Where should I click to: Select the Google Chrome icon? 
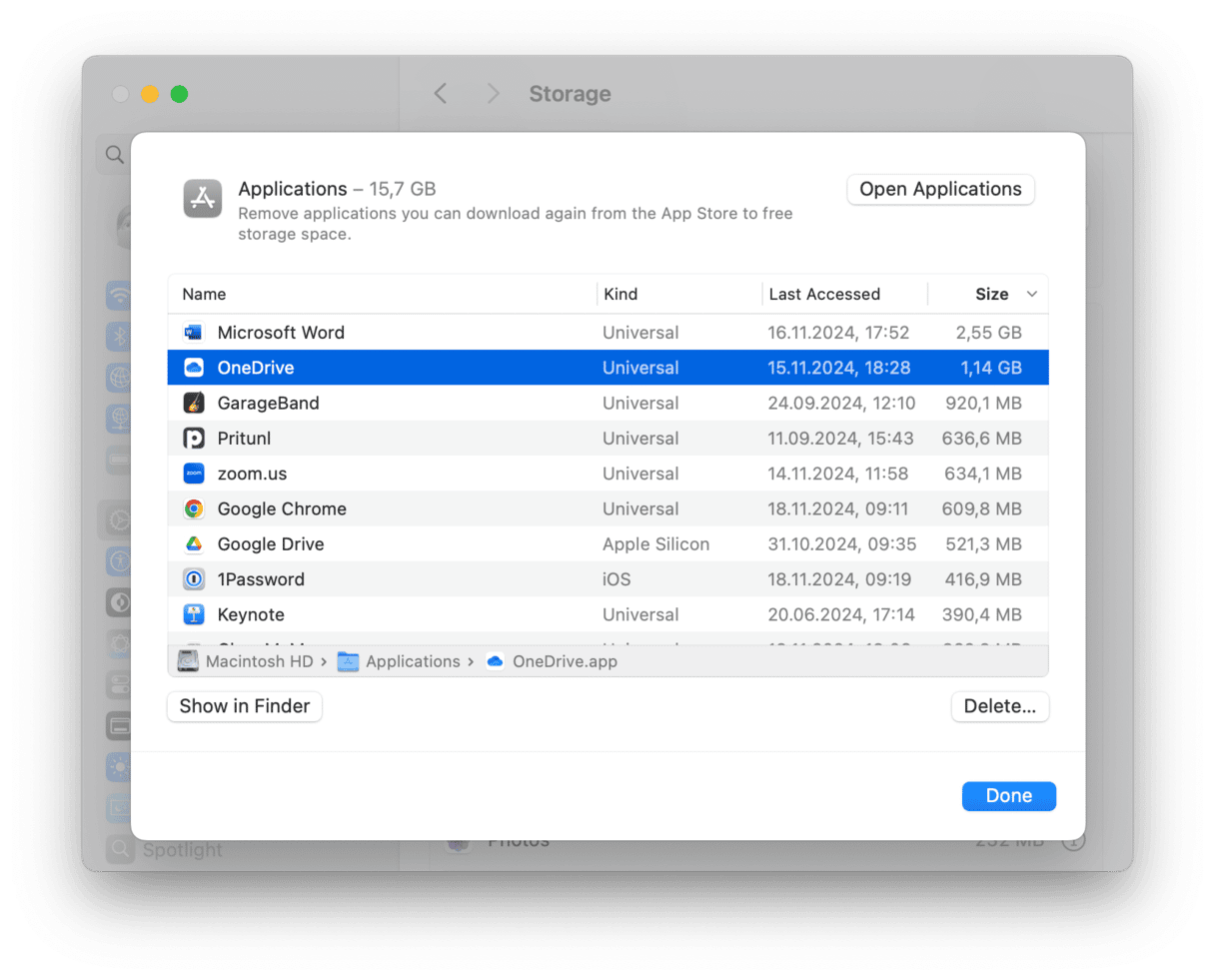coord(194,509)
